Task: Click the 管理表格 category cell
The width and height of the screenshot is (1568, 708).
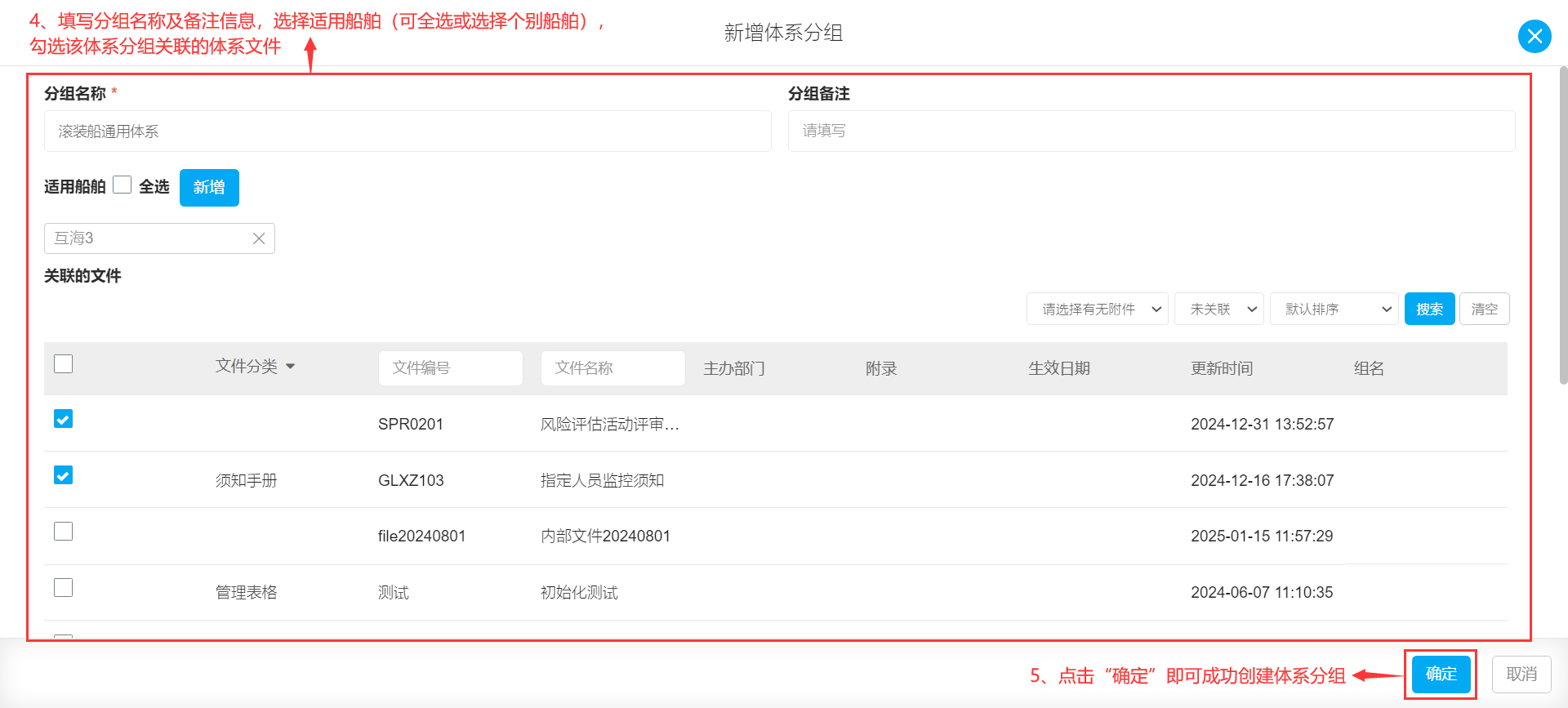Action: click(x=247, y=592)
